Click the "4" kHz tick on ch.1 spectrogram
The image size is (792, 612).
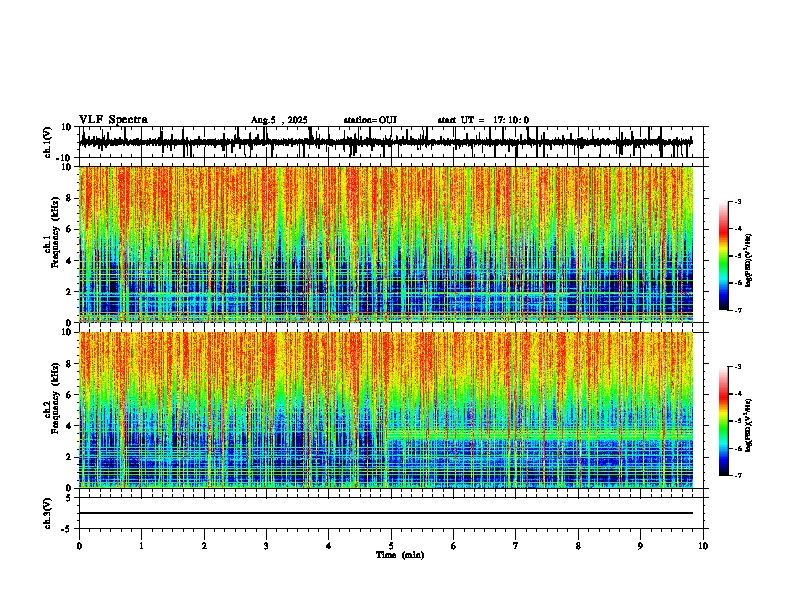(x=70, y=261)
